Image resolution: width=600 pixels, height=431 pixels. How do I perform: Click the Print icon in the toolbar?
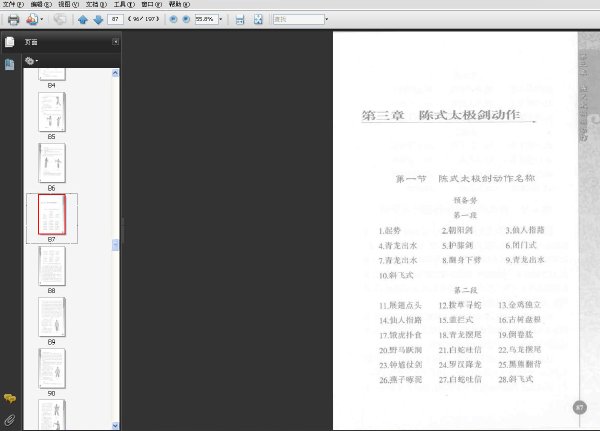point(13,19)
